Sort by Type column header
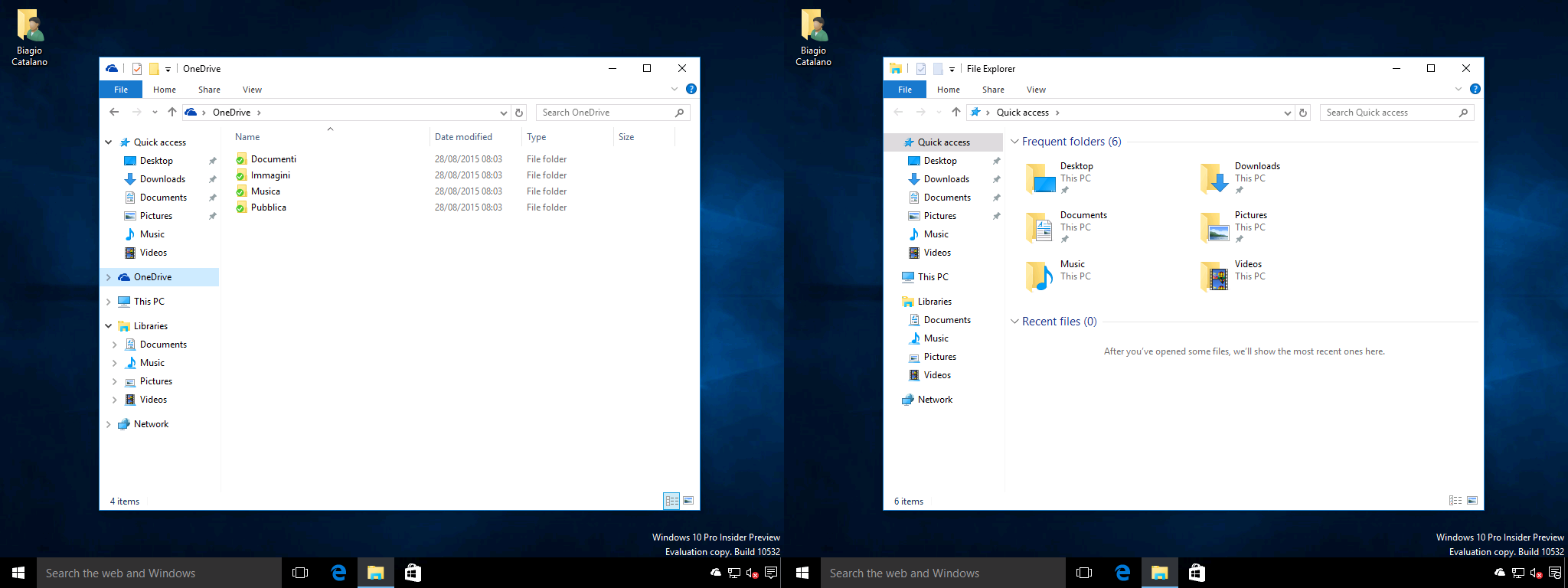 tap(567, 137)
